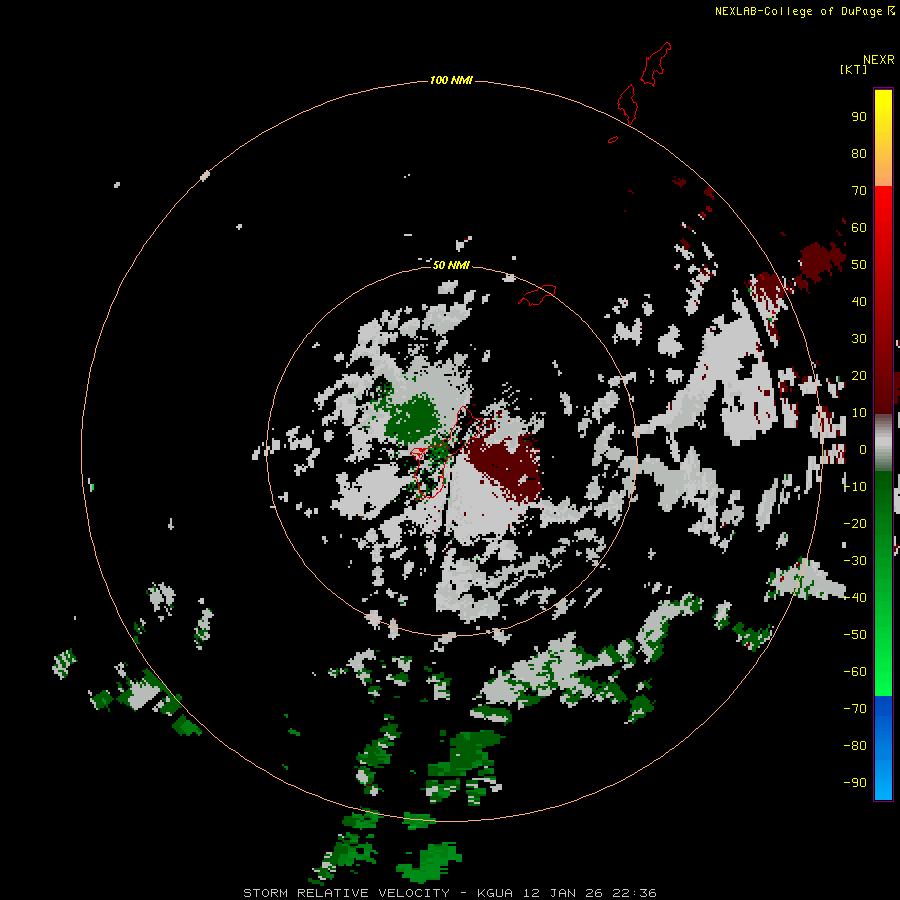Click the -80 value on the velocity scale
This screenshot has width=900, height=900.
tap(855, 746)
